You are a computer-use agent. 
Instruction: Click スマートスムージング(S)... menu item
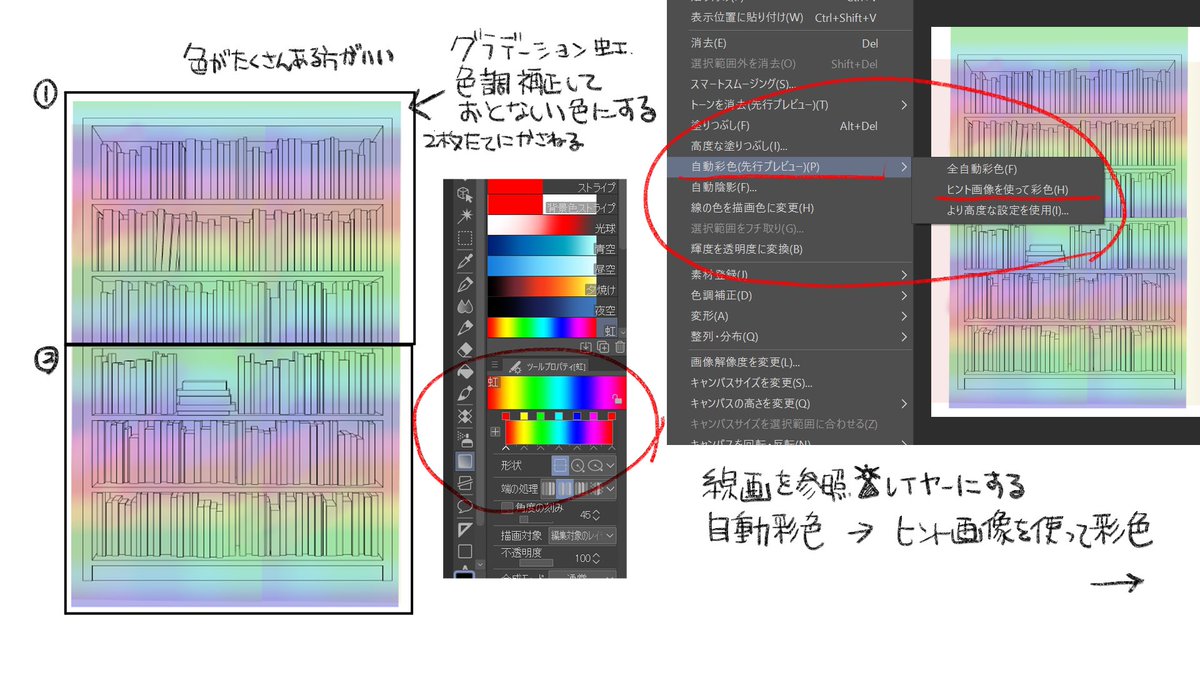pos(790,85)
